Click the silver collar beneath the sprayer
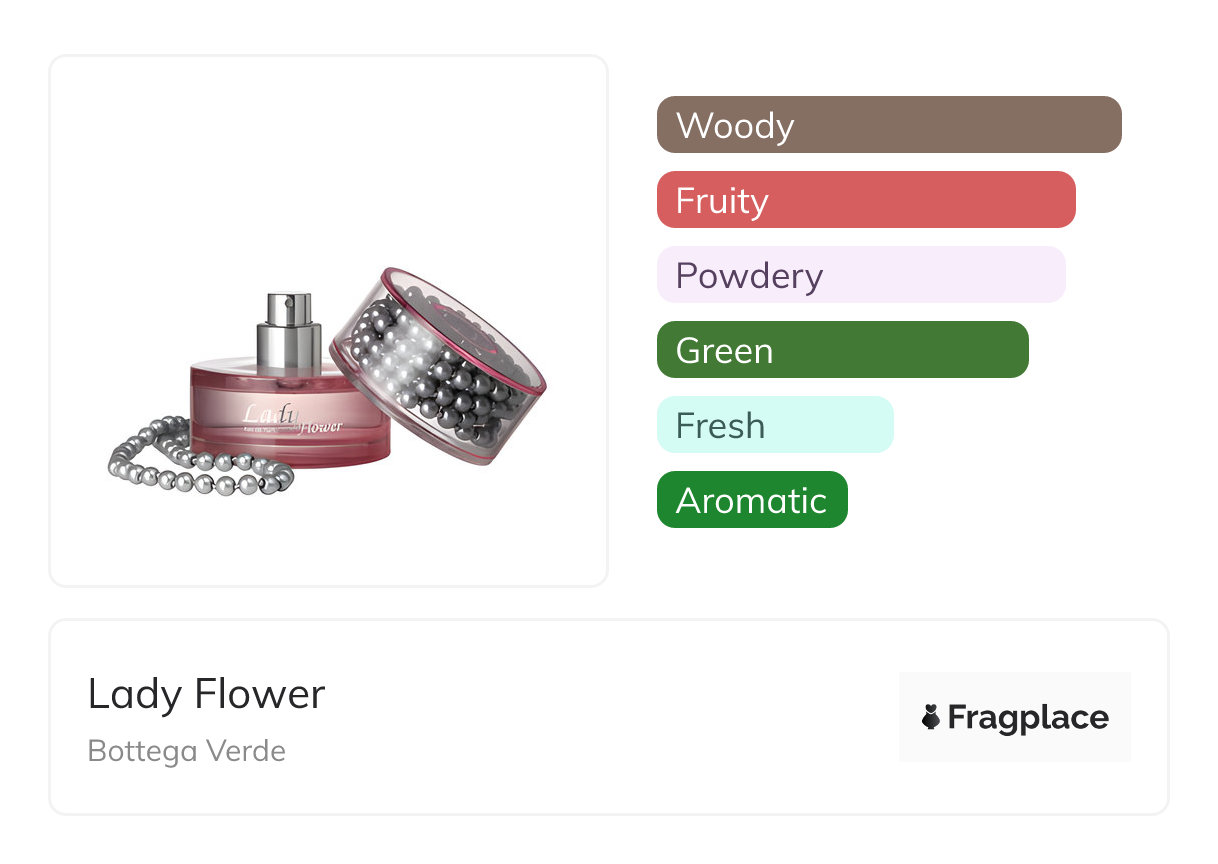The image size is (1218, 864). pos(291,345)
